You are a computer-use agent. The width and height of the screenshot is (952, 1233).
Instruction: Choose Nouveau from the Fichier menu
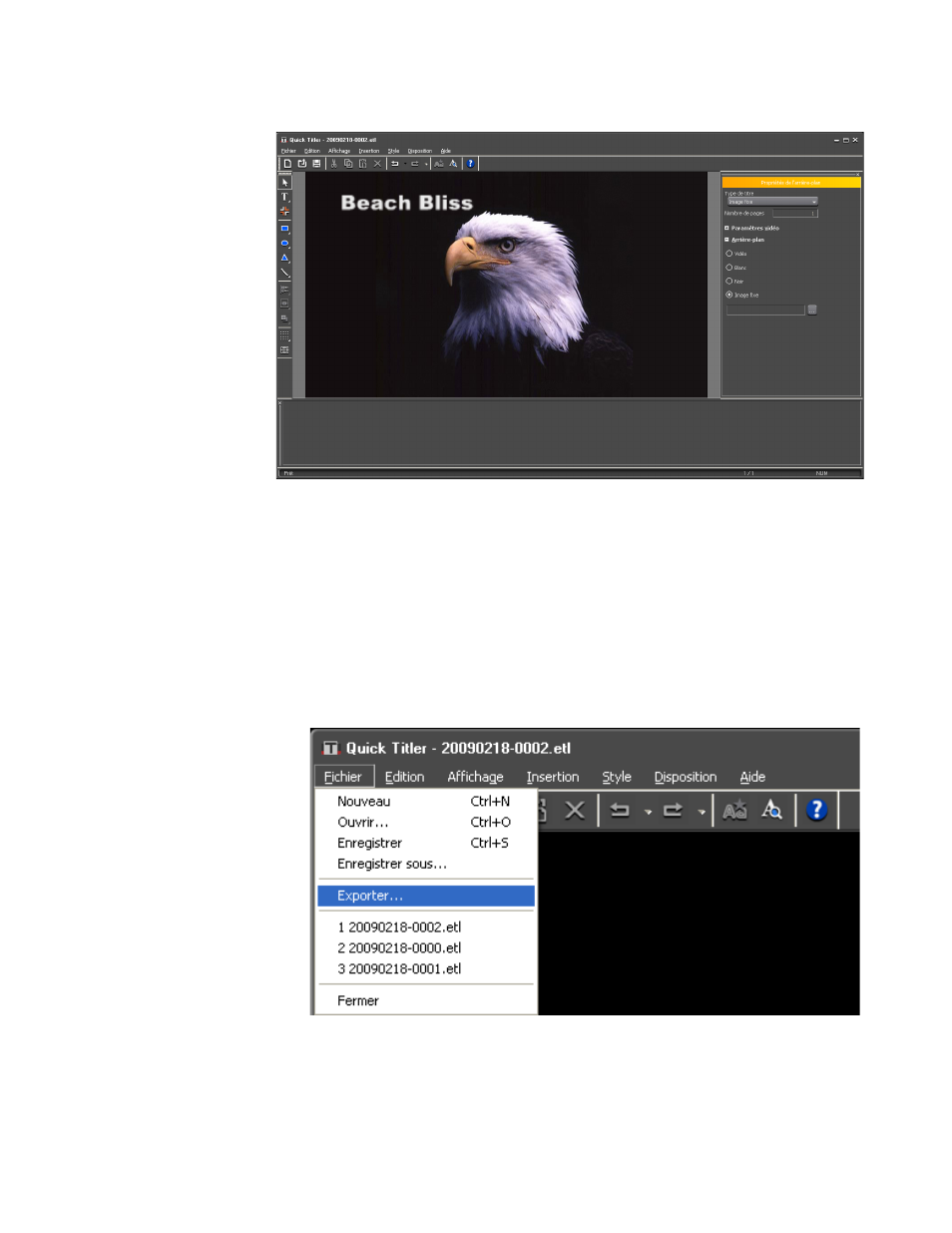tap(426, 801)
